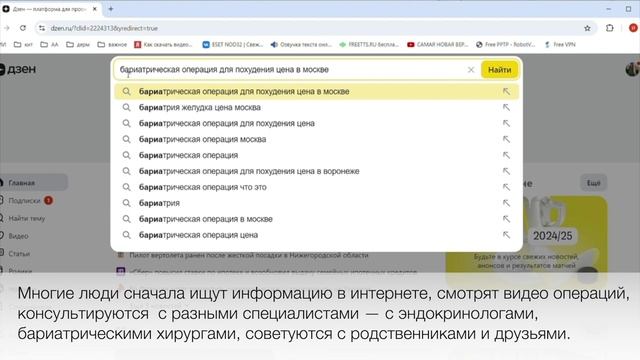Viewport: 640px width, 360px height.
Task: Open news about helicopter pilot in Нижегородской области
Action: (x=249, y=255)
